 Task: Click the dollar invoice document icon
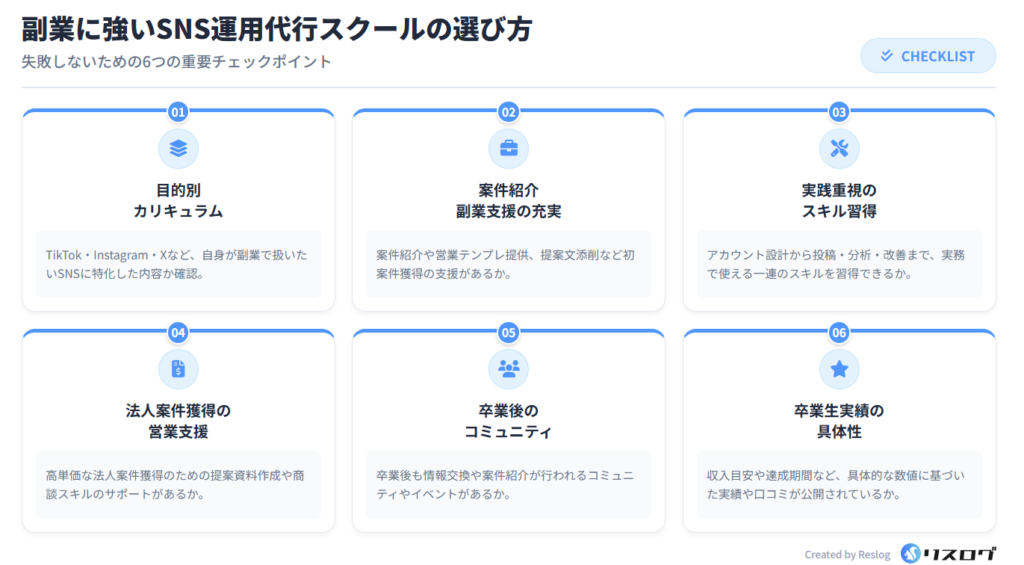[x=178, y=369]
